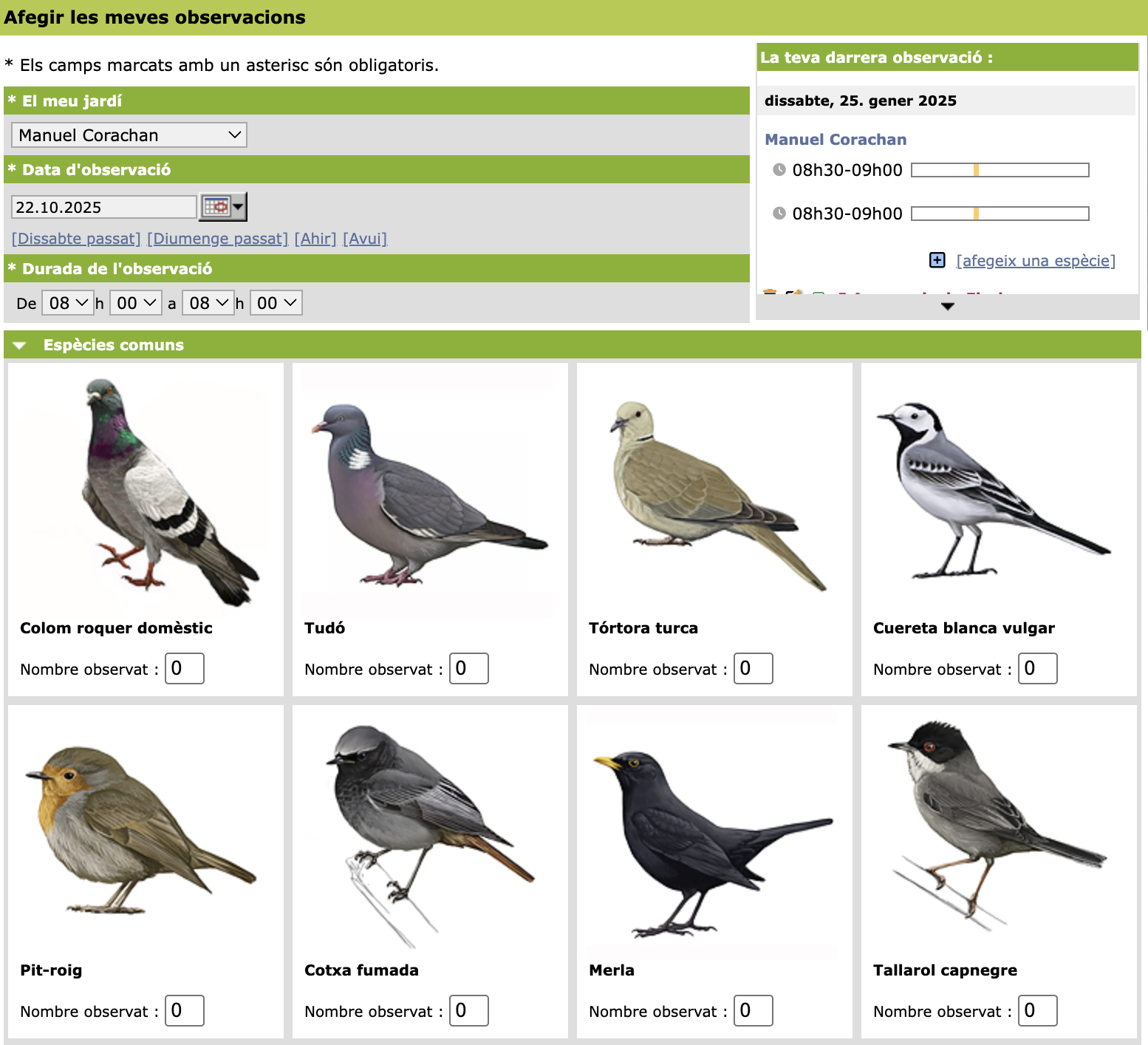Screen dimensions: 1148x1045
Task: Set date using the Avui link
Action: [x=365, y=239]
